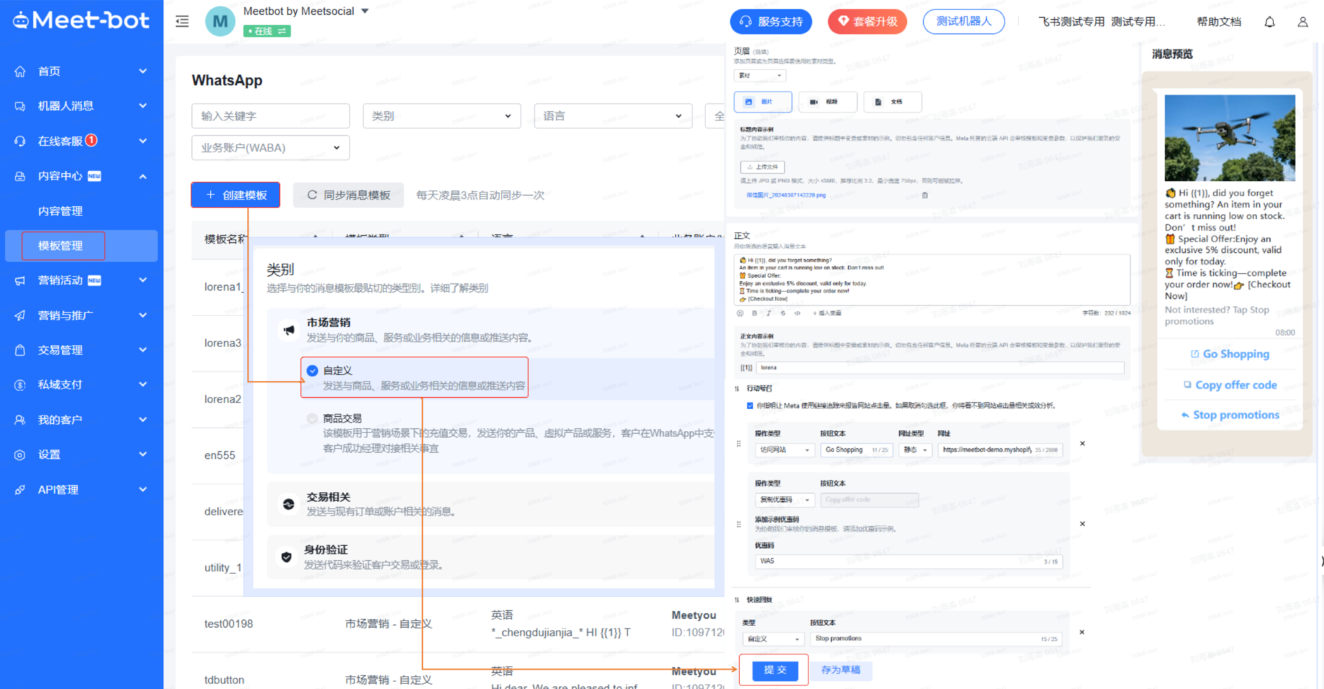This screenshot has height=689, width=1324.
Task: Select the 视频 header media tab
Action: point(827,102)
